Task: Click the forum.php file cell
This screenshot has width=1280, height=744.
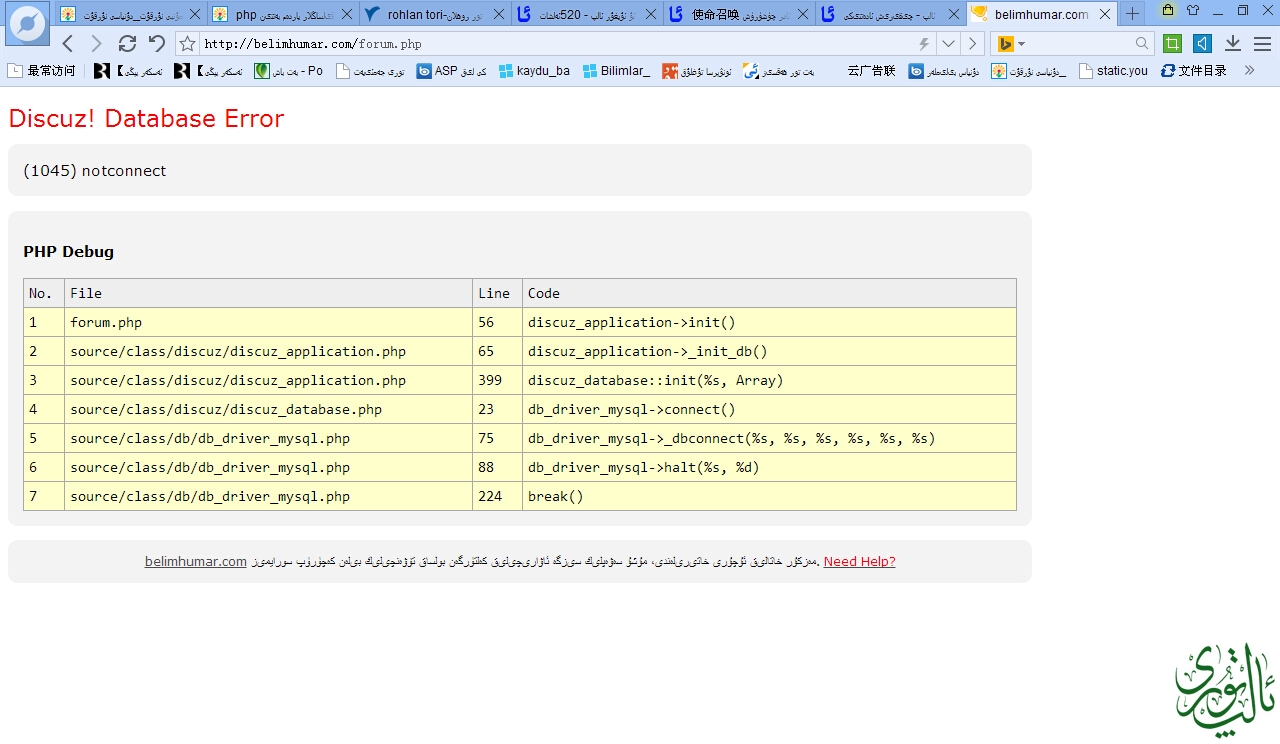Action: (x=268, y=322)
